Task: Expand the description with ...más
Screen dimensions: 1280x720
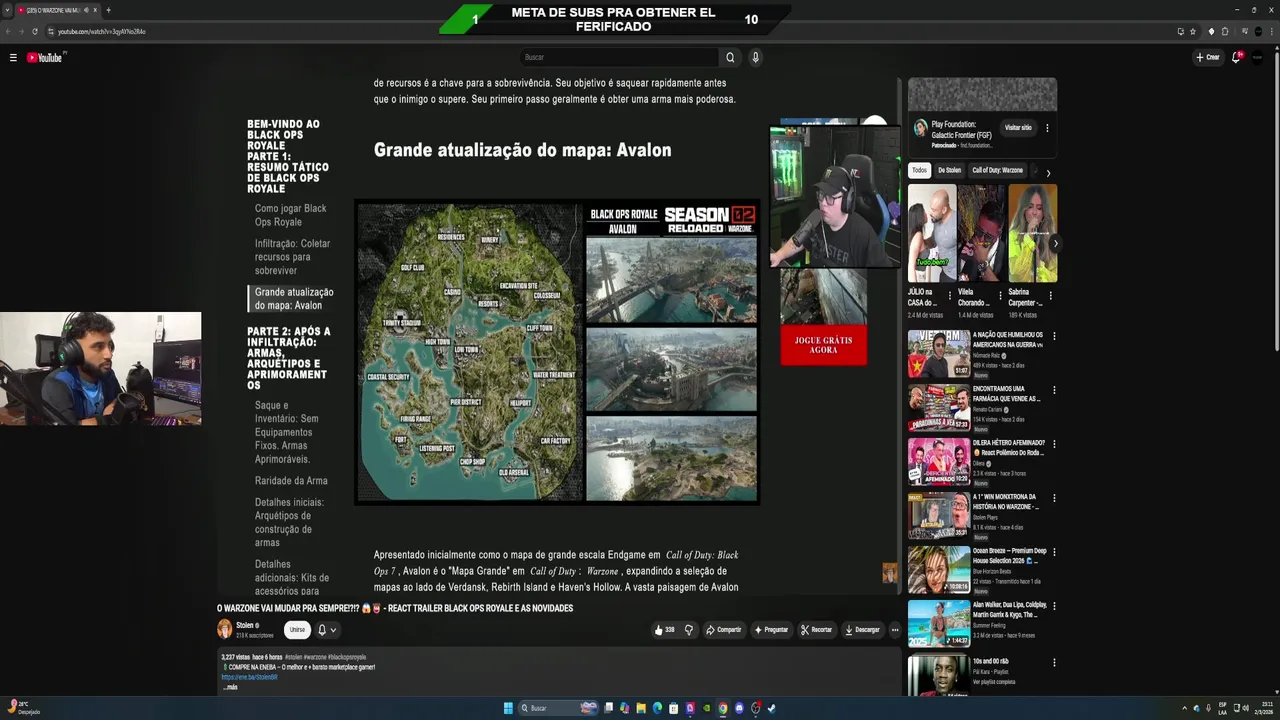Action: click(231, 687)
